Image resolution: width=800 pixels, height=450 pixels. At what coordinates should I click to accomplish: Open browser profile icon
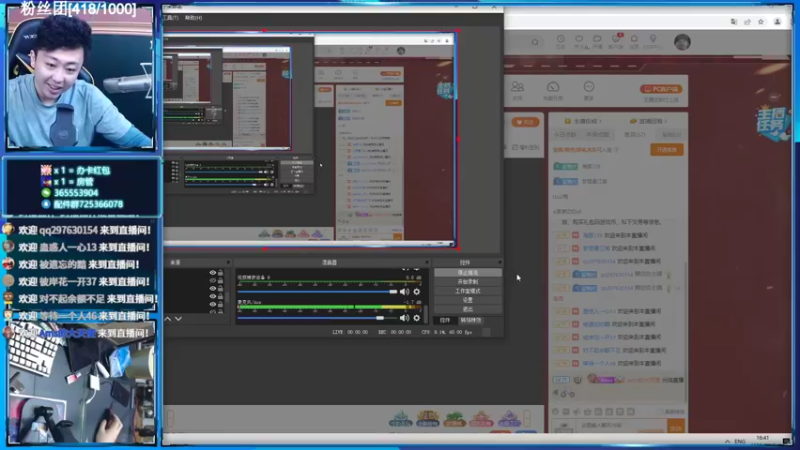(x=778, y=22)
